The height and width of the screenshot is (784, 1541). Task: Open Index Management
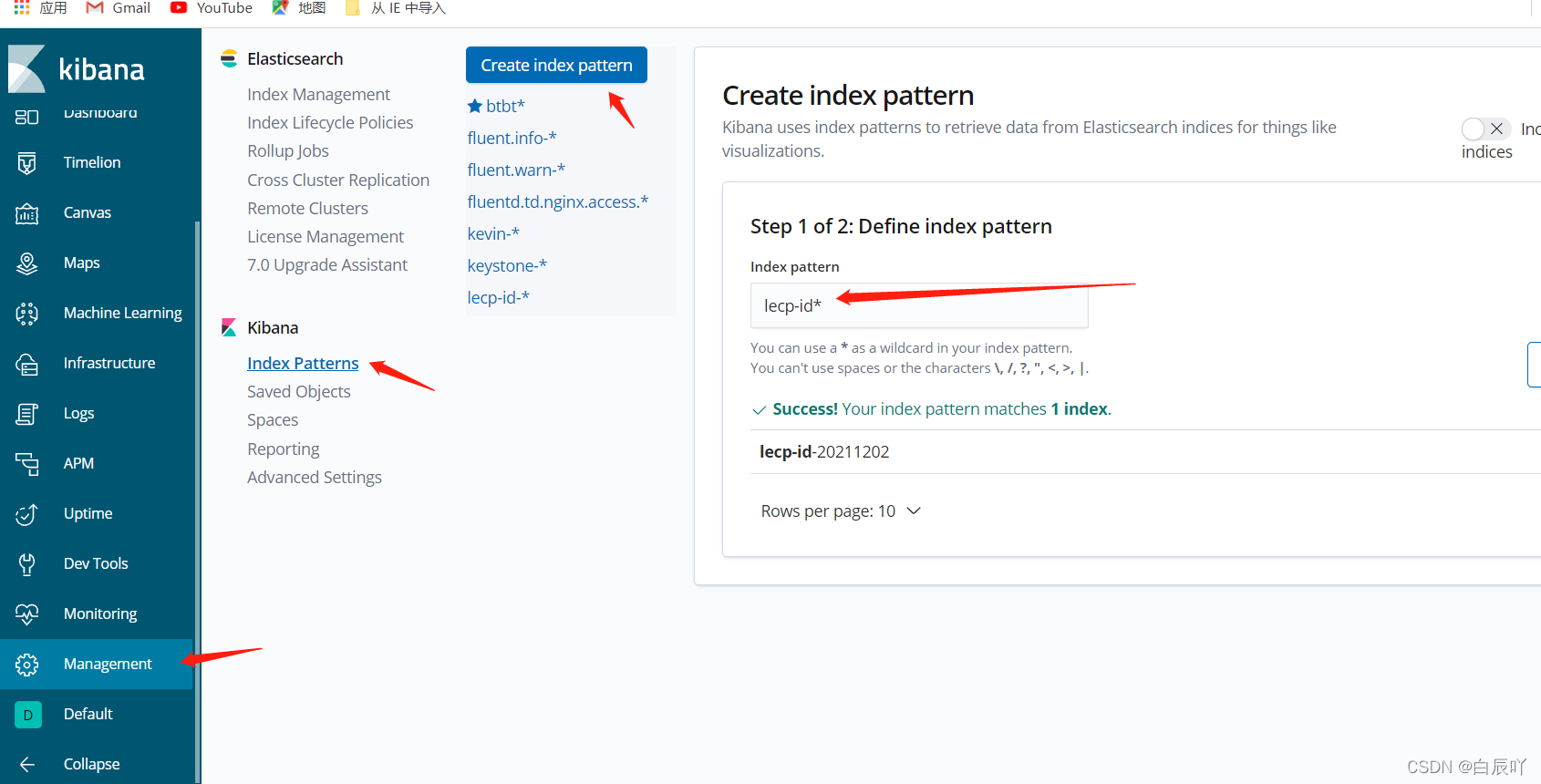tap(318, 95)
